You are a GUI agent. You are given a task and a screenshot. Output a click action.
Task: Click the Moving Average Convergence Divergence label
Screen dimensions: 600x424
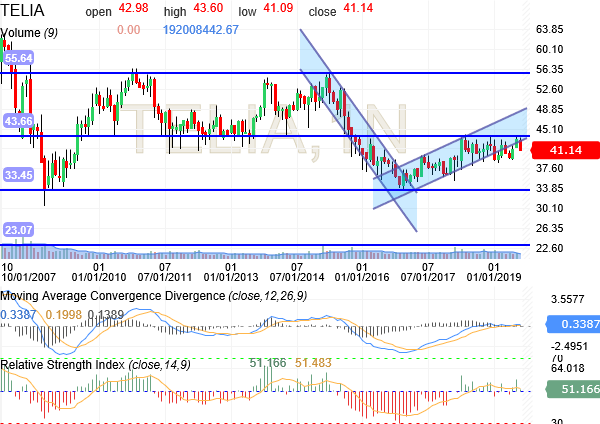tap(153, 296)
